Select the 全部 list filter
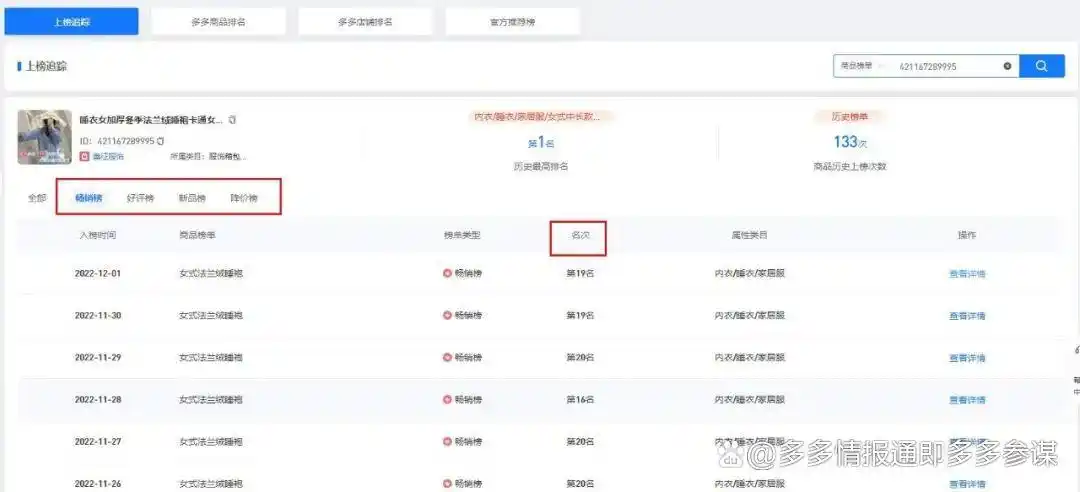 click(x=37, y=198)
